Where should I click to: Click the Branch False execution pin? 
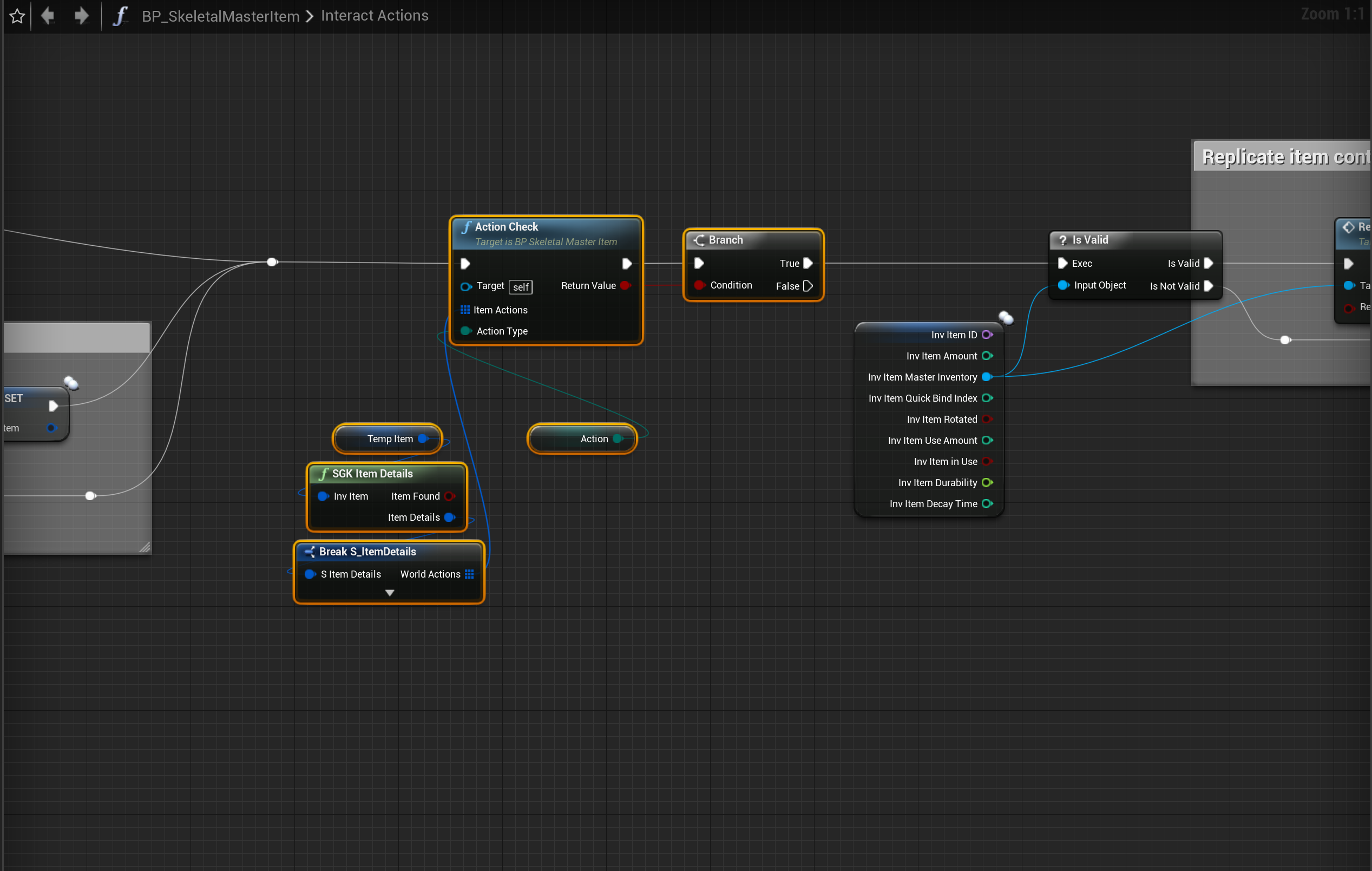tap(808, 286)
